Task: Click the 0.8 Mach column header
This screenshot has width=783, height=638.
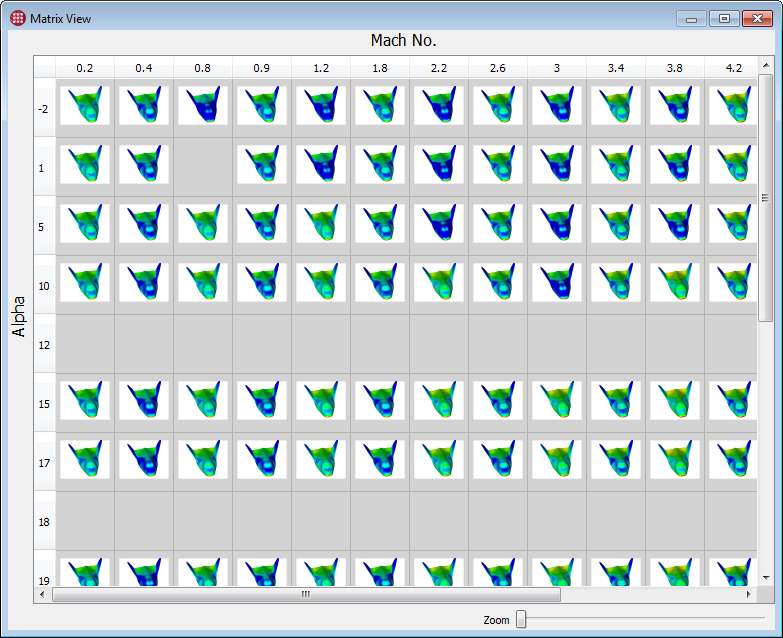Action: [x=203, y=67]
